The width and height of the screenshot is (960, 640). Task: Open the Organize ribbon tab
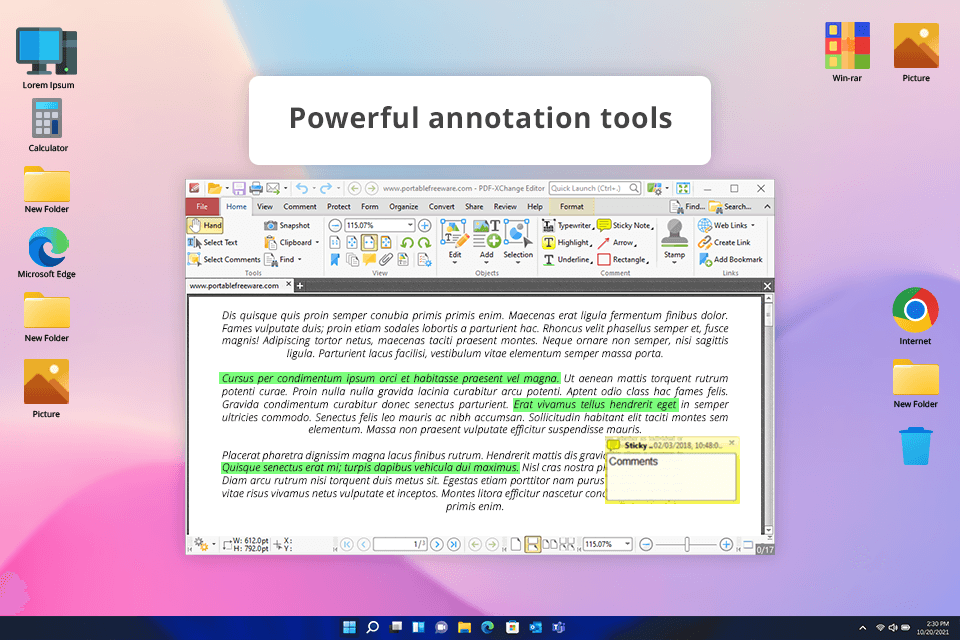click(403, 207)
